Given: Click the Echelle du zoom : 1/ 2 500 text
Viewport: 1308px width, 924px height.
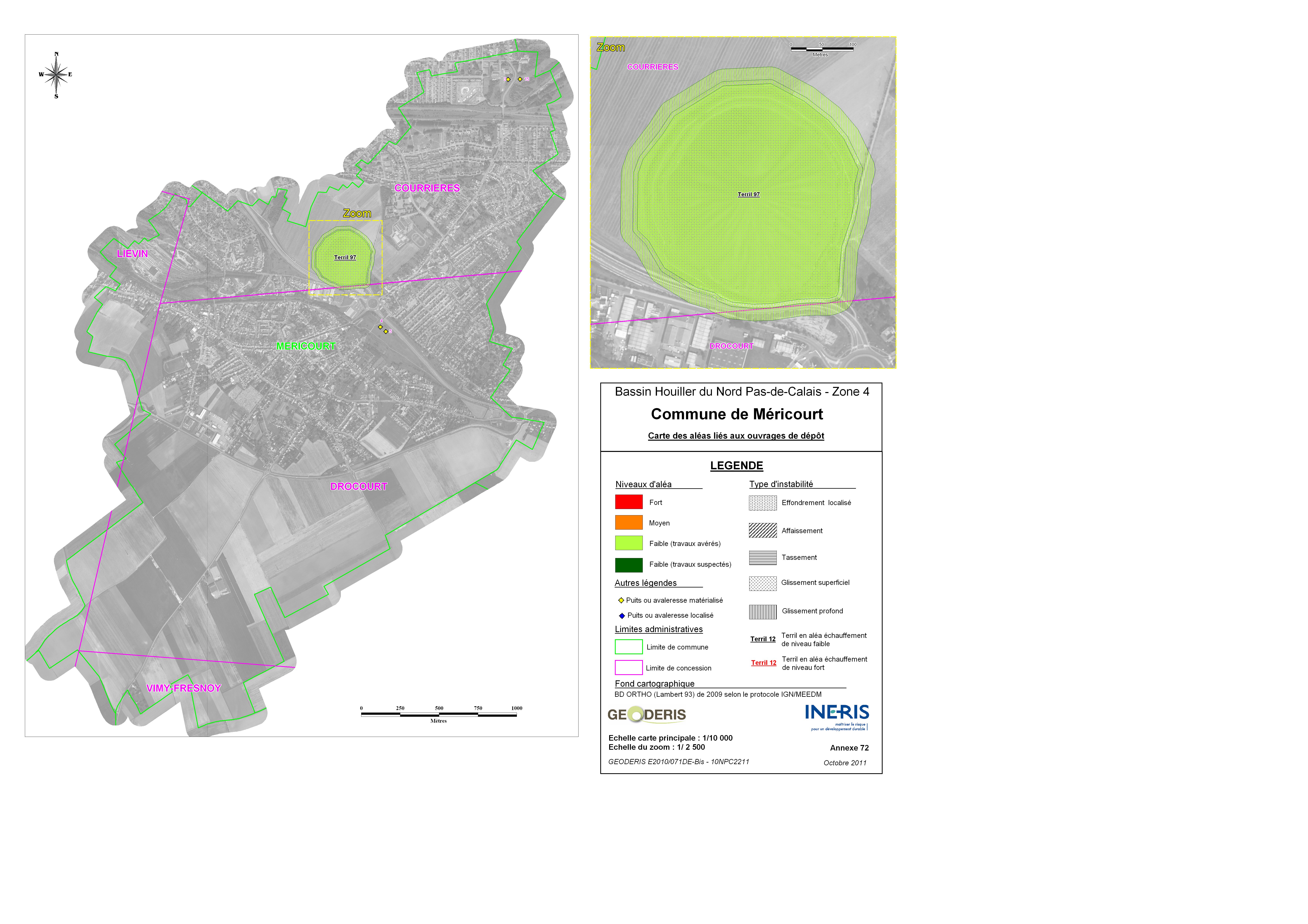Looking at the screenshot, I should [656, 747].
